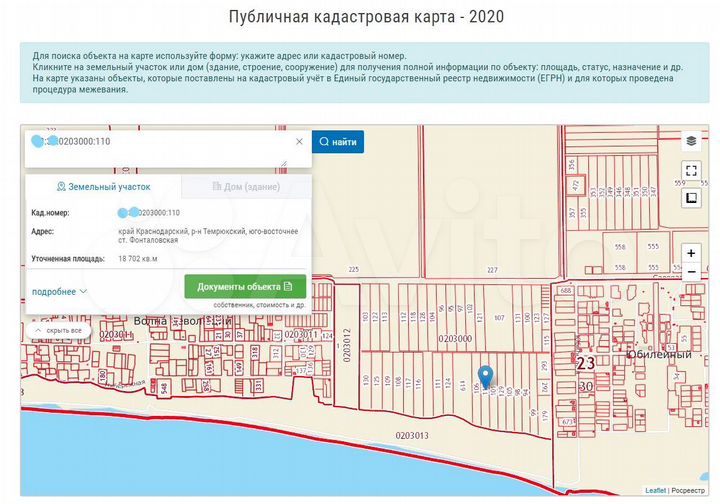Select parcel 107 on the map
This screenshot has width=720, height=504.
click(499, 318)
